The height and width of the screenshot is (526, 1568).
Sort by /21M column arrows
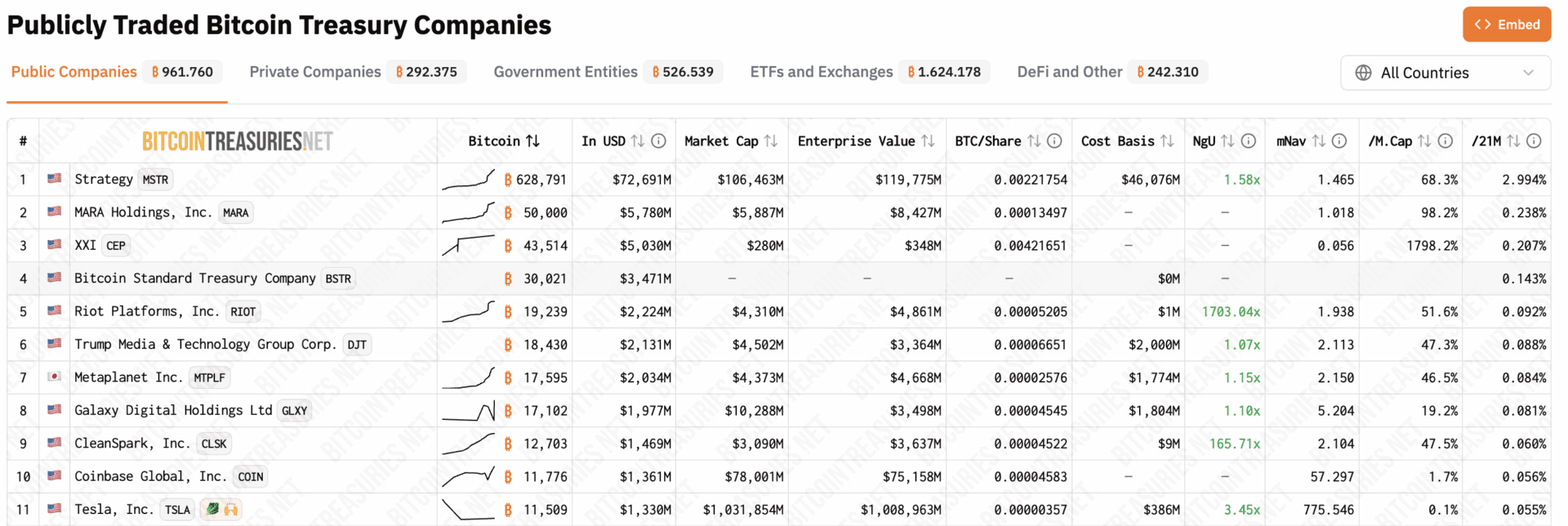(1513, 141)
